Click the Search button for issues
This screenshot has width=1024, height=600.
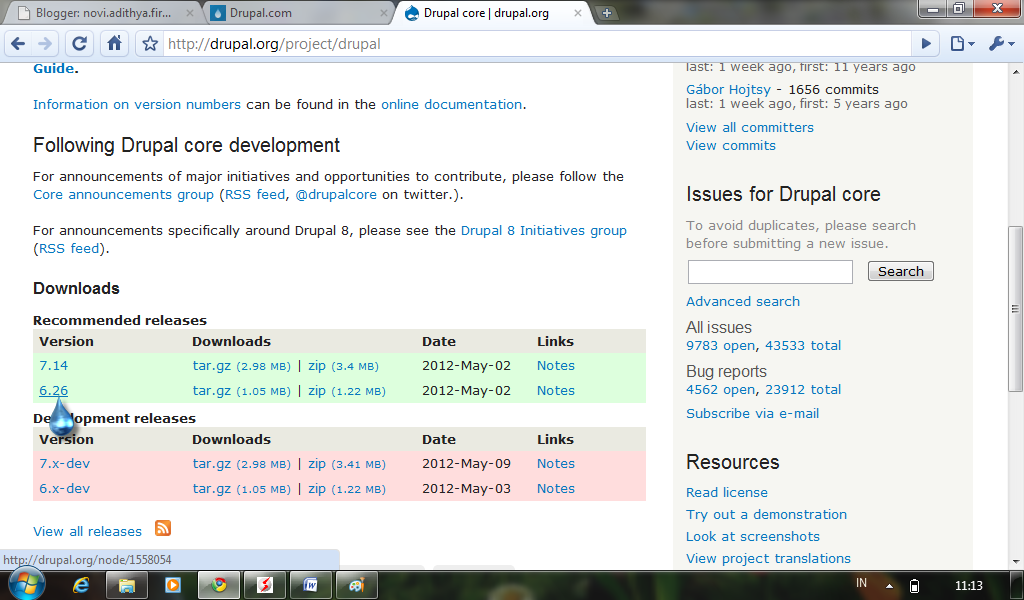click(901, 271)
